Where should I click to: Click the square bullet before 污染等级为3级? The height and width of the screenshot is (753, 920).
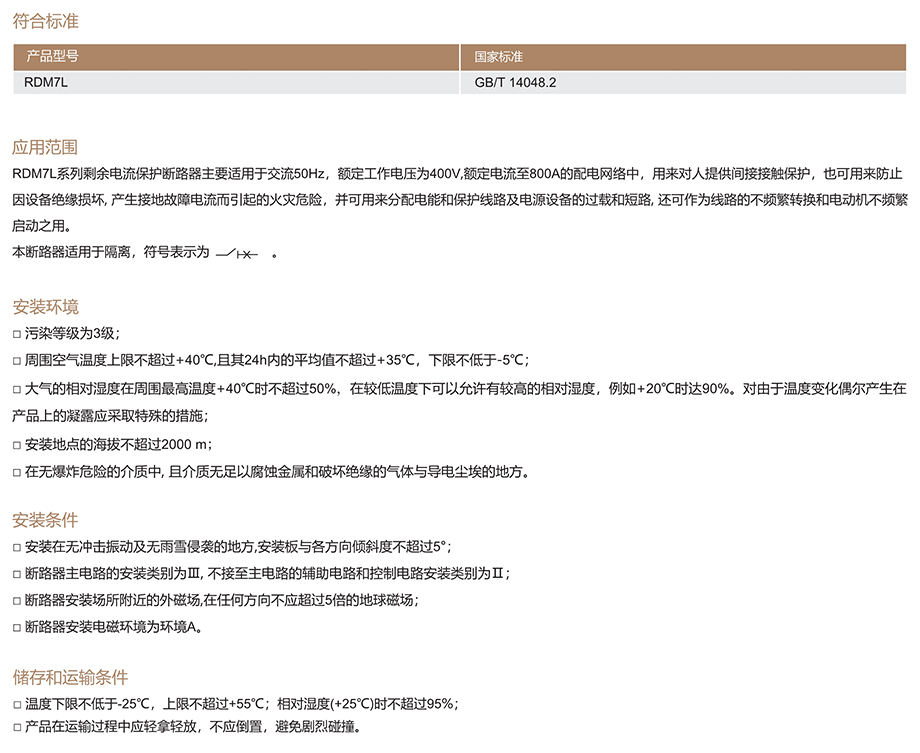(16, 335)
